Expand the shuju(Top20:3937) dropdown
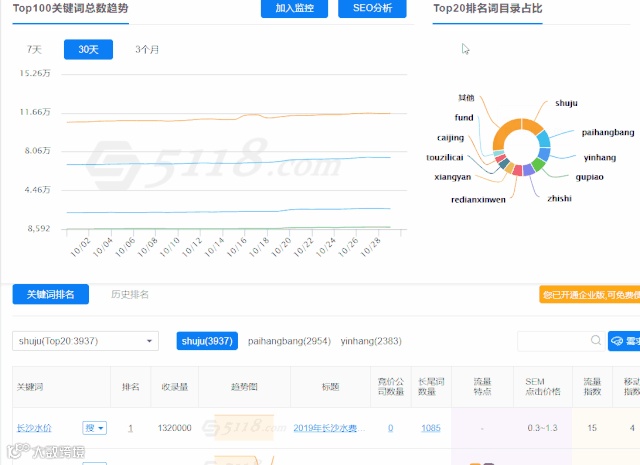The height and width of the screenshot is (465, 640). (85, 341)
